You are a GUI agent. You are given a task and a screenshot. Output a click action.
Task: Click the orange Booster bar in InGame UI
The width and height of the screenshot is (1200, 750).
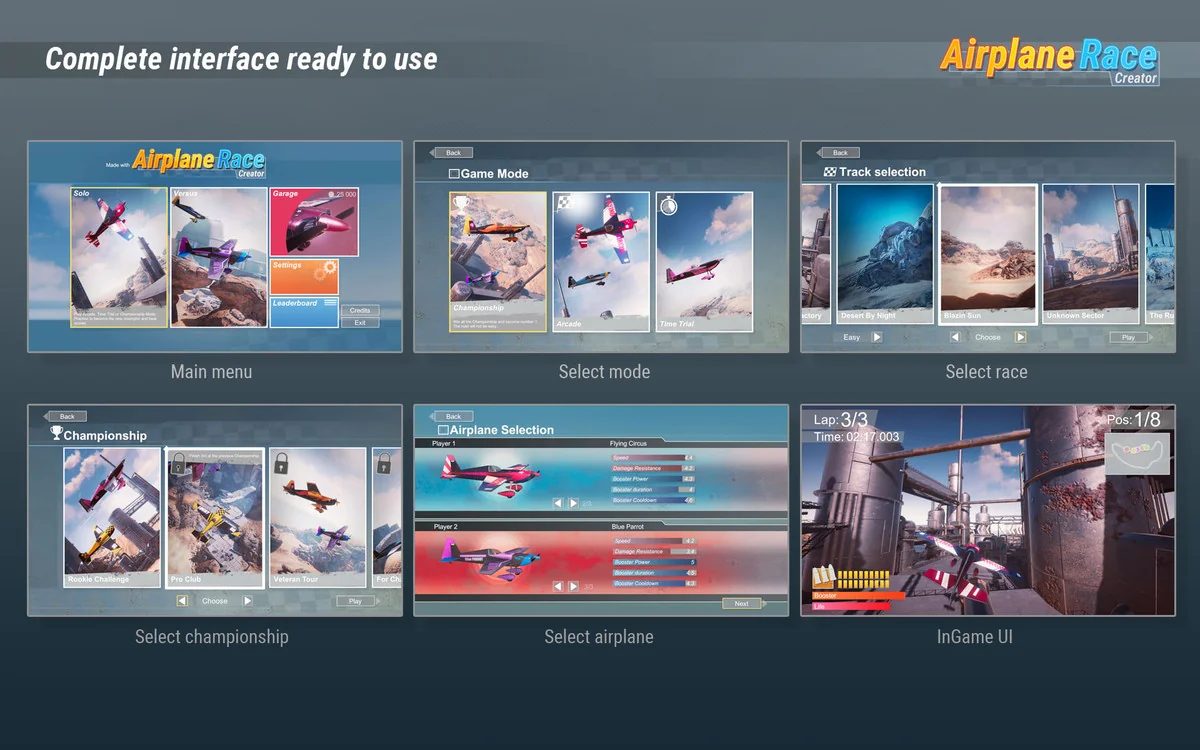pyautogui.click(x=858, y=596)
